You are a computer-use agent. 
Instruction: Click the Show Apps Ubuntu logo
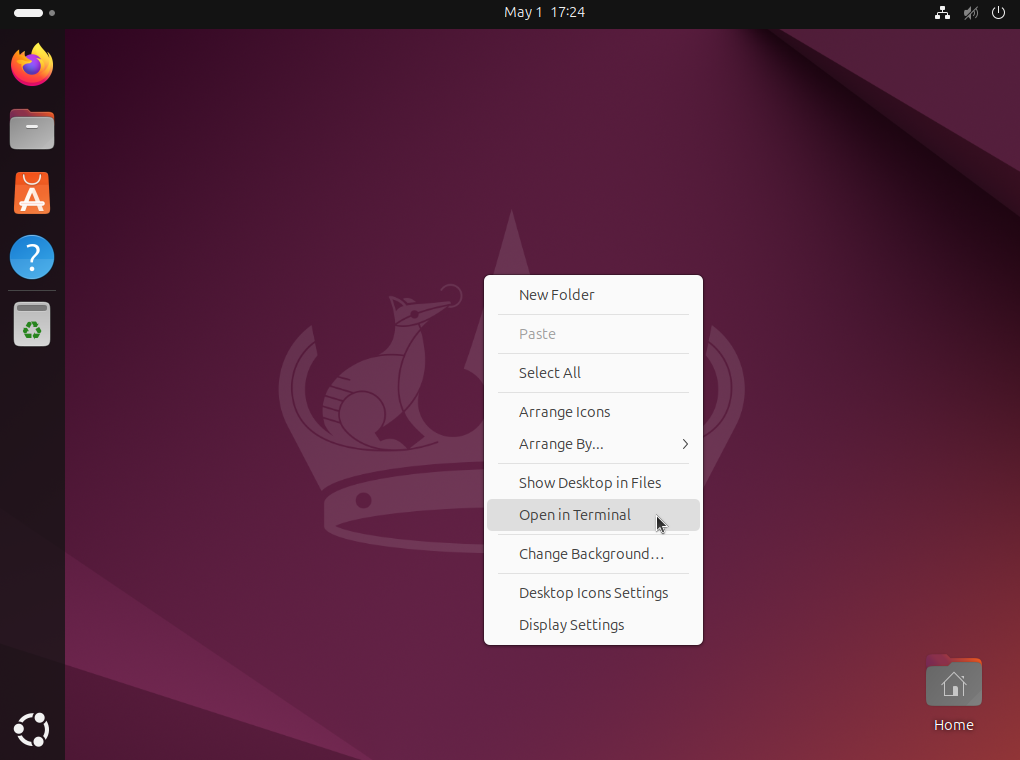click(x=32, y=729)
